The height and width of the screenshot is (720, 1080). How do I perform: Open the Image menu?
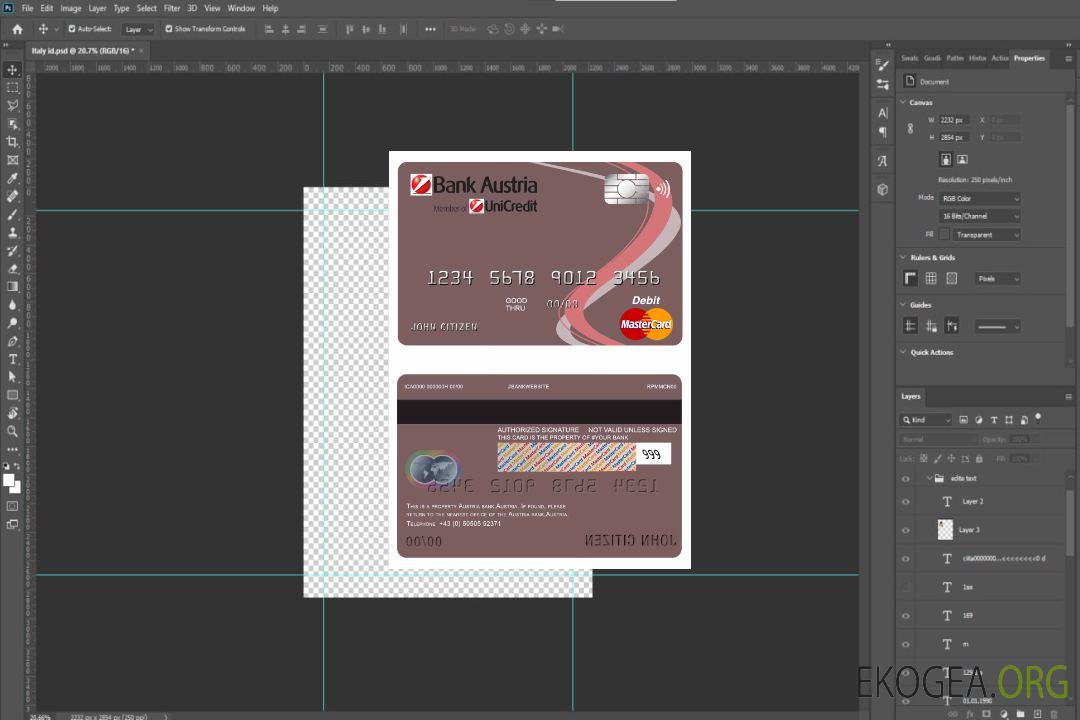click(71, 8)
